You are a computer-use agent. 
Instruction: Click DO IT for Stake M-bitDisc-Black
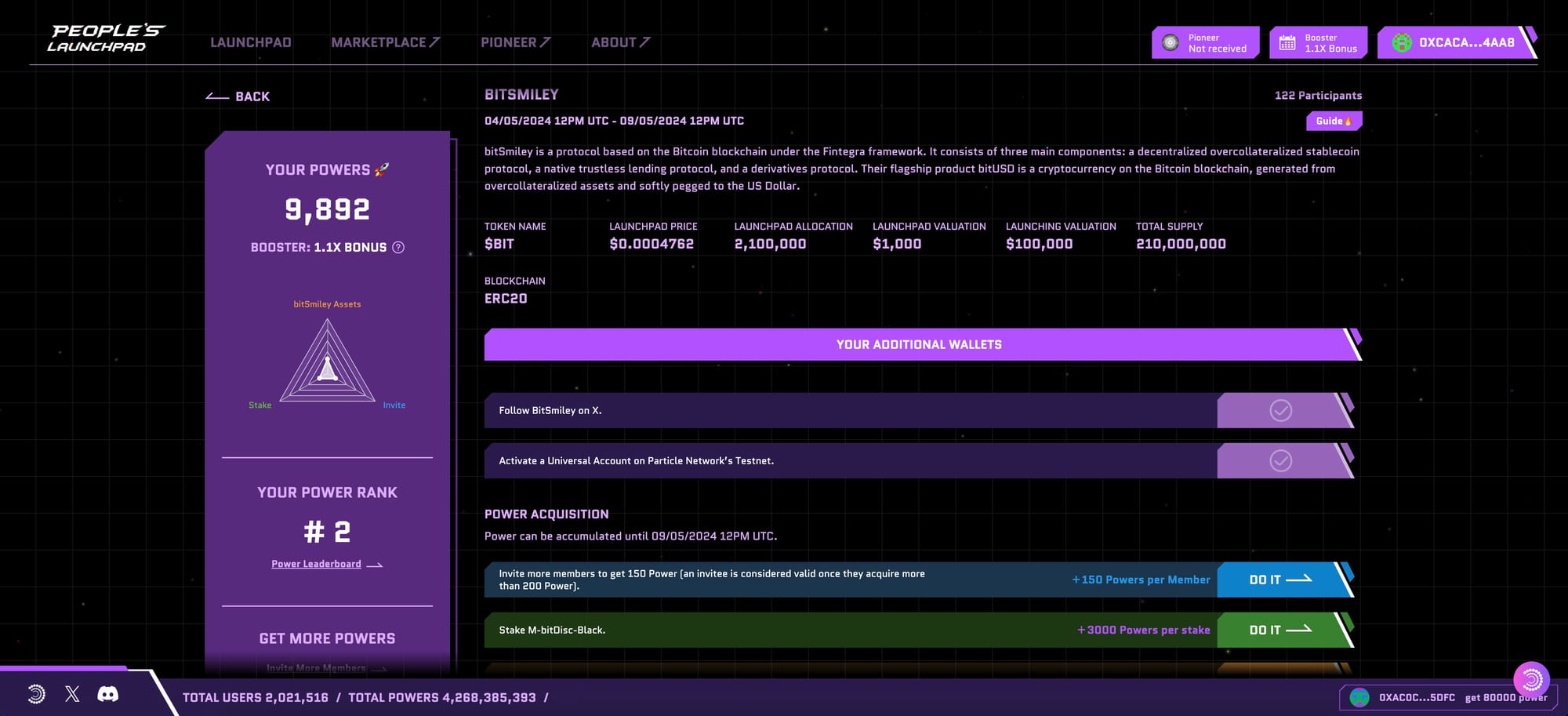click(1285, 630)
